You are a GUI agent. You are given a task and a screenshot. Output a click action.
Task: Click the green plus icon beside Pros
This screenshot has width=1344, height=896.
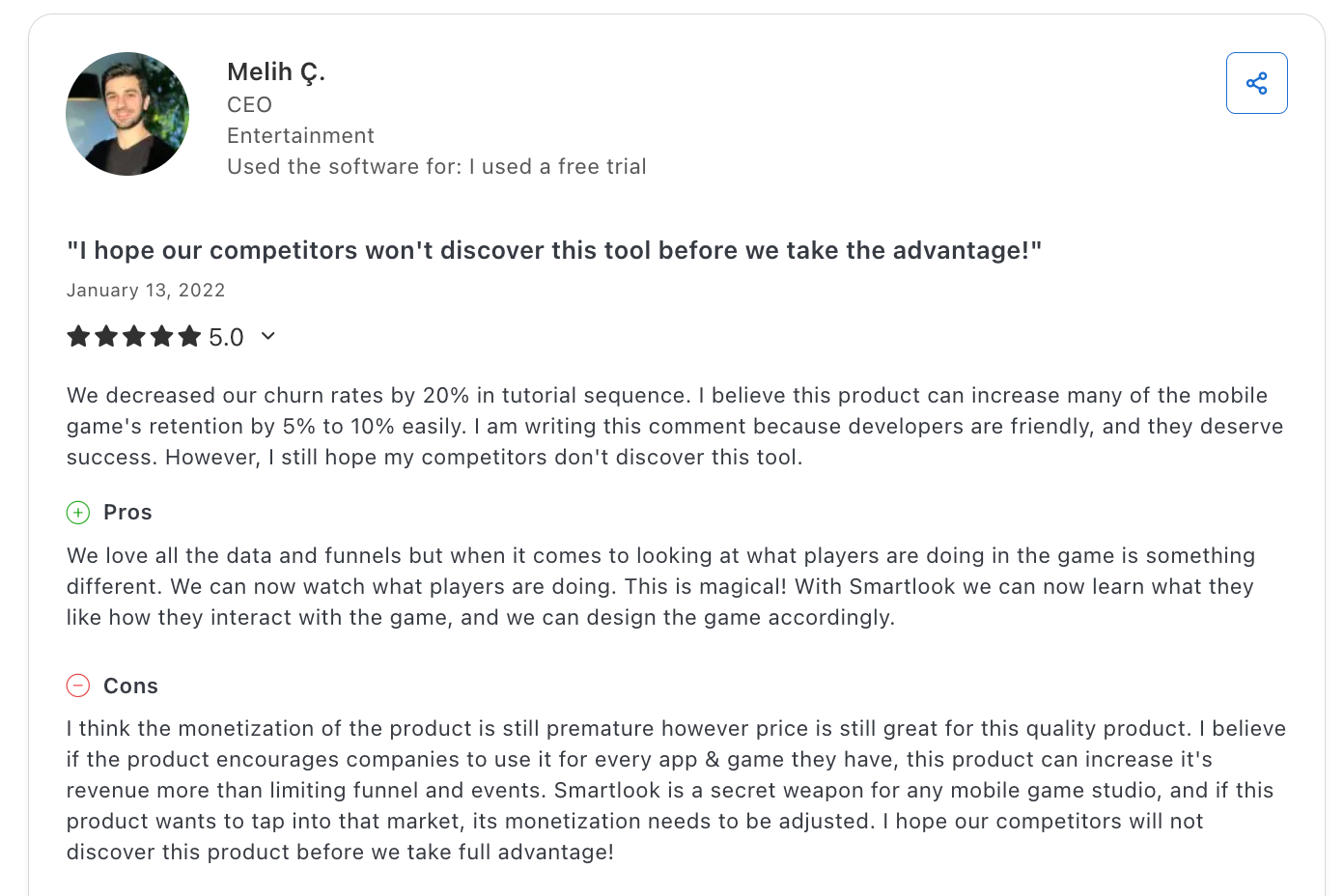point(78,513)
